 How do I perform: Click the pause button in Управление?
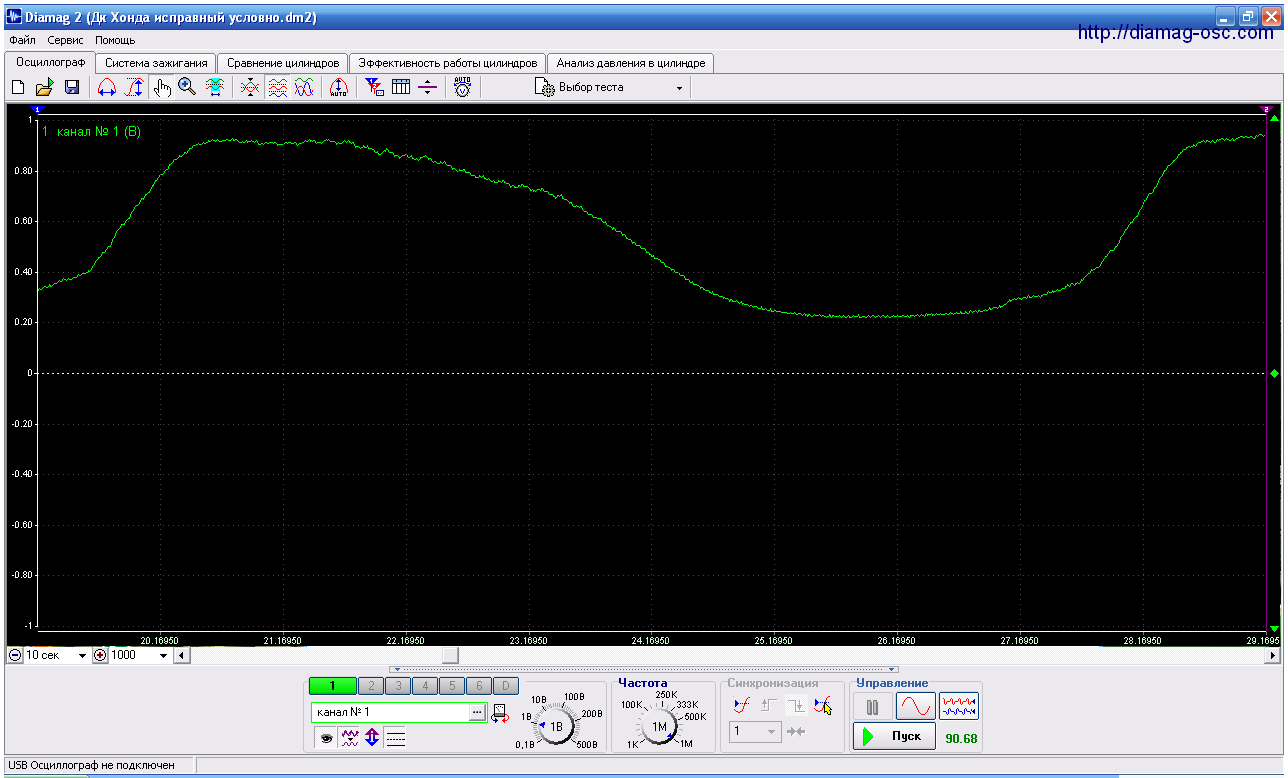pos(873,706)
